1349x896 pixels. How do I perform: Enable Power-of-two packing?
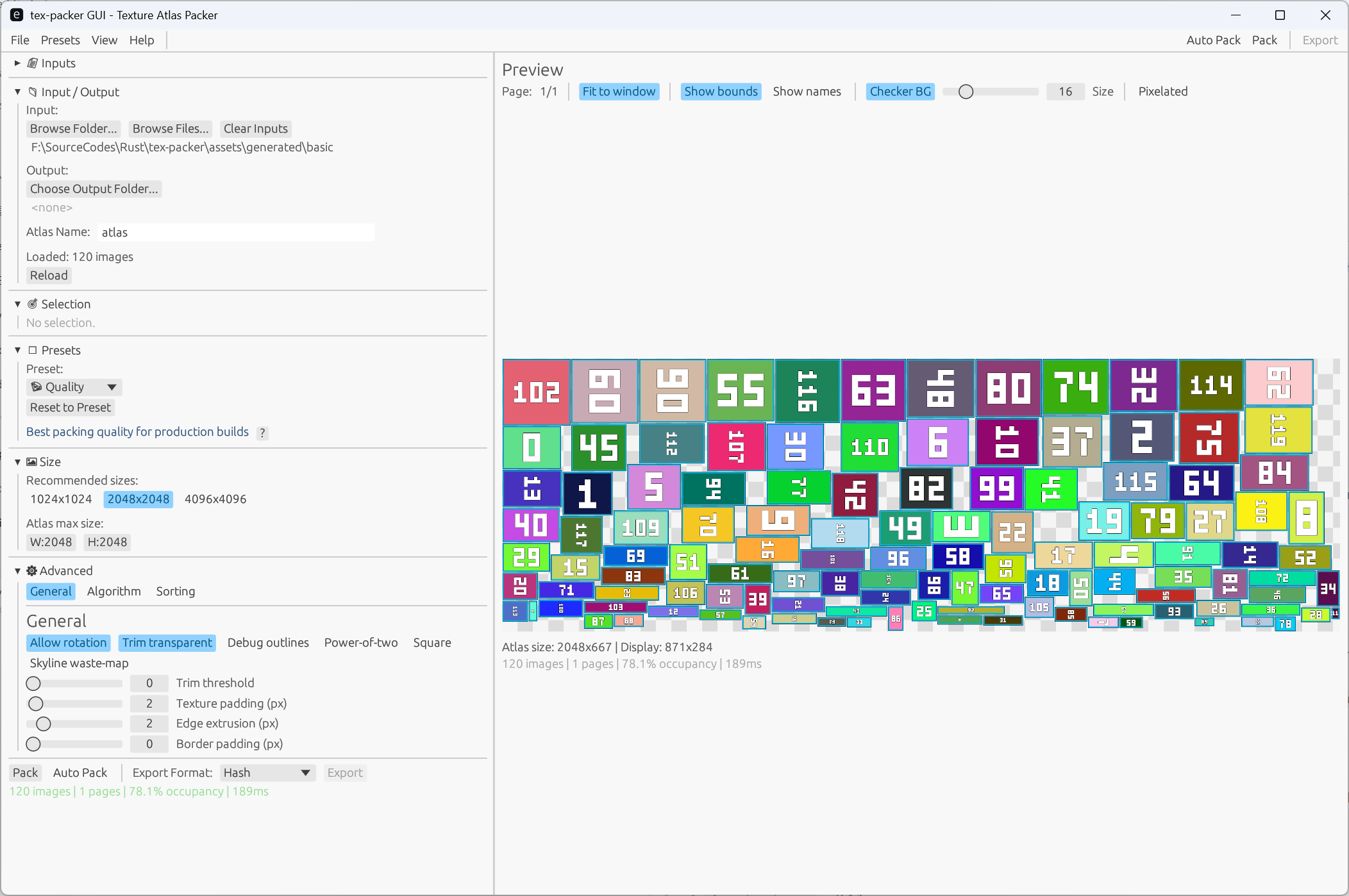[x=361, y=642]
